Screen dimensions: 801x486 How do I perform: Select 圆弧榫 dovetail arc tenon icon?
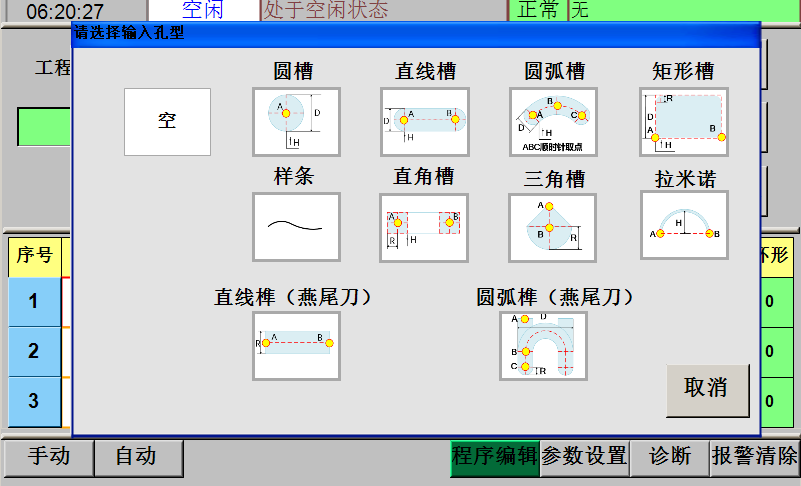coord(543,345)
